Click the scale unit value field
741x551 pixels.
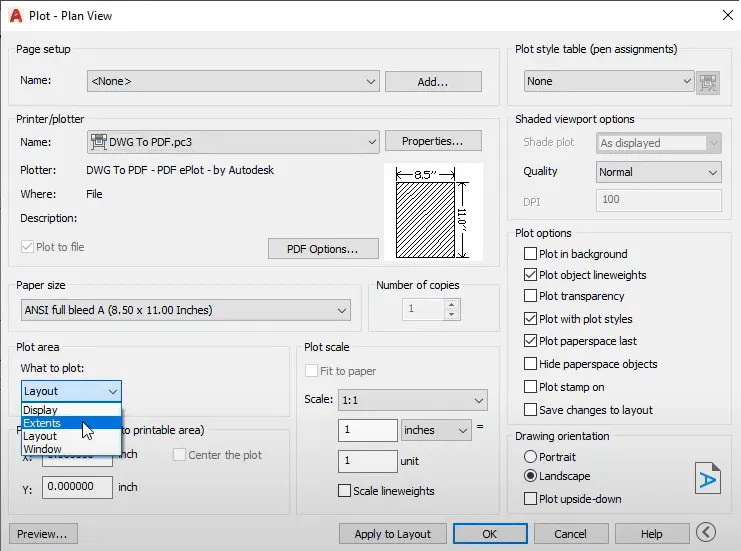tap(368, 461)
